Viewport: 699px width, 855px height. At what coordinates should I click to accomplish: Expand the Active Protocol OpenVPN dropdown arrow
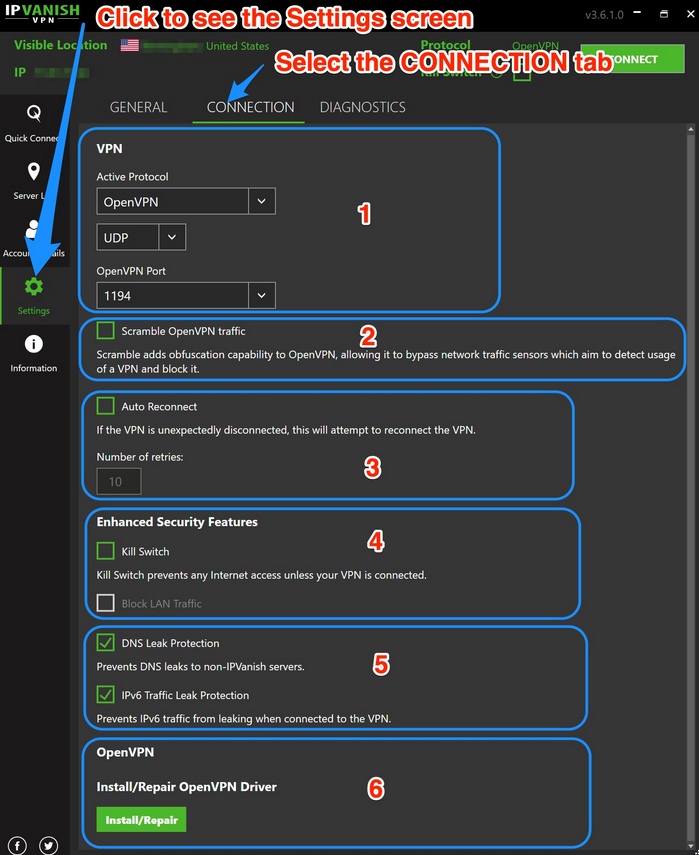click(262, 201)
